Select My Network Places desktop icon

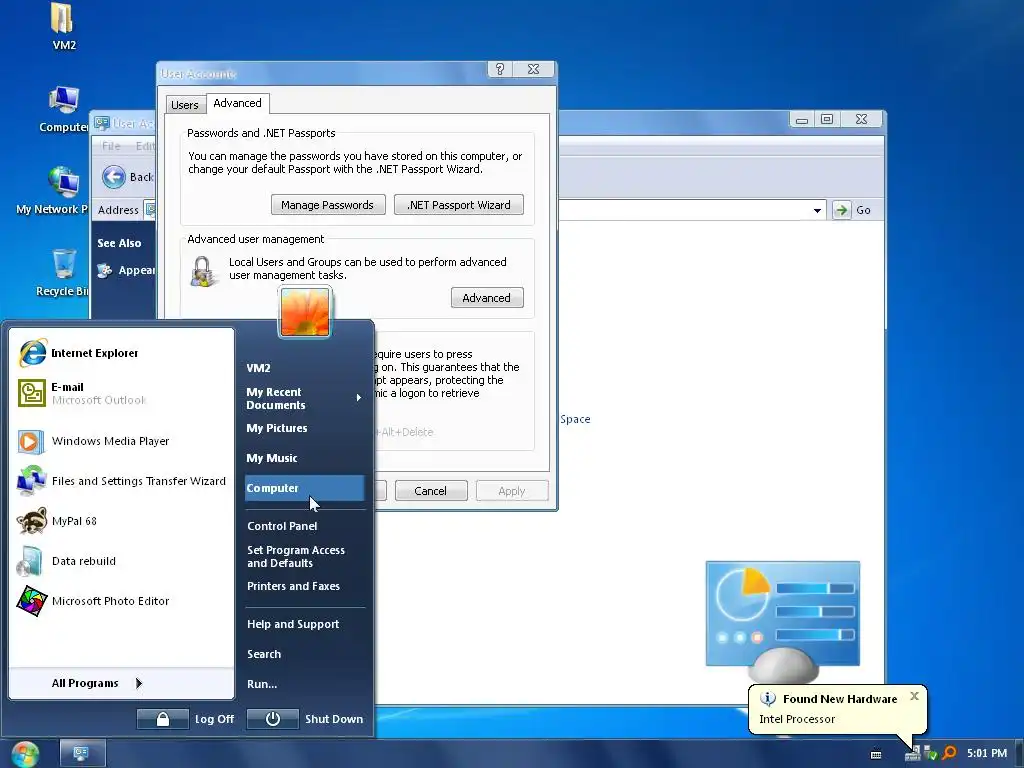[x=52, y=191]
